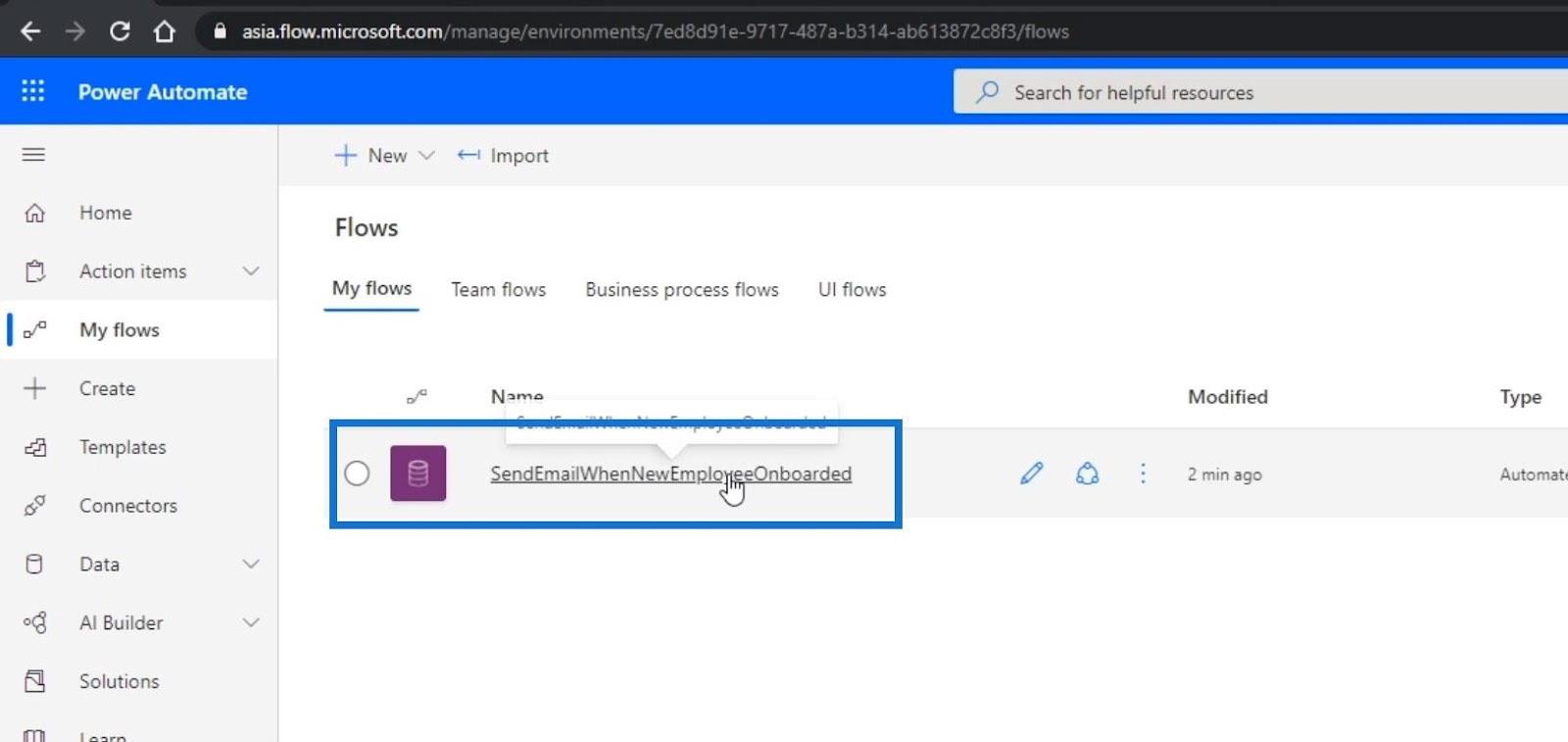Switch to the Team flows tab
The height and width of the screenshot is (742, 1568).
click(x=498, y=289)
